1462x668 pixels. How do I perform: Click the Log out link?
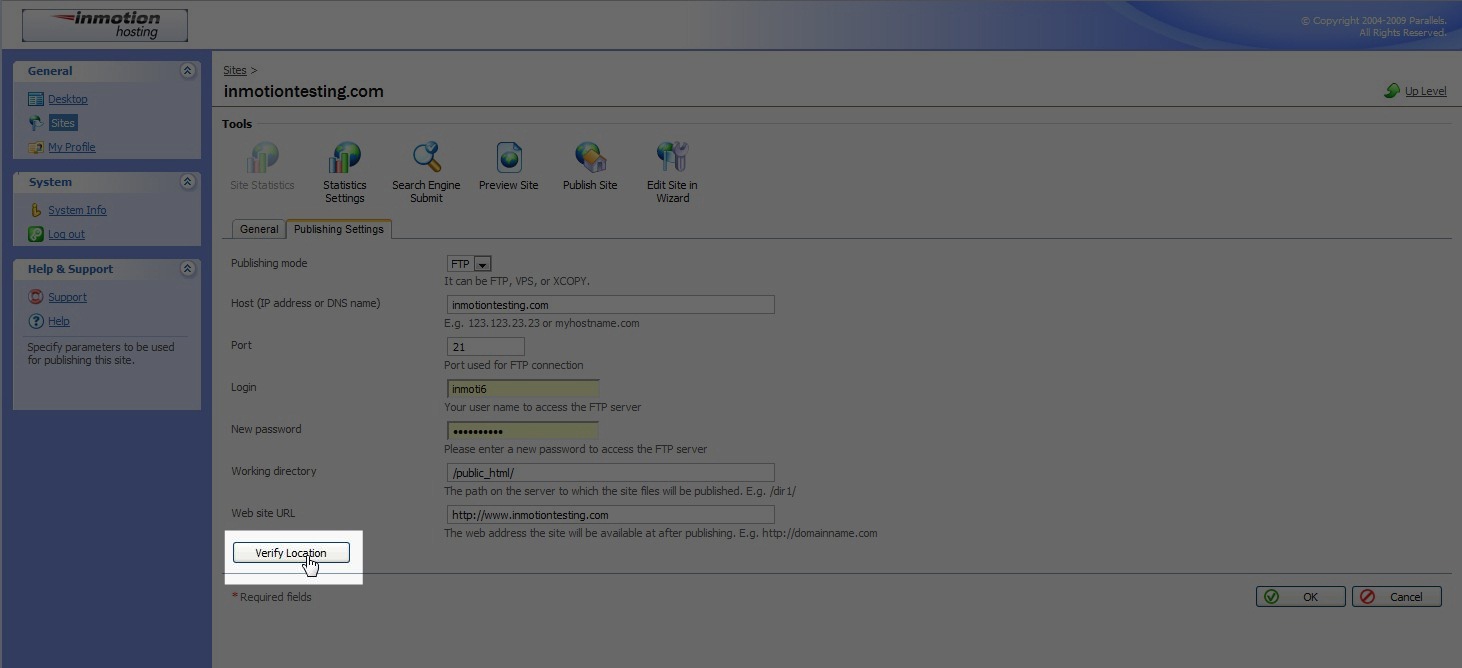pos(66,234)
